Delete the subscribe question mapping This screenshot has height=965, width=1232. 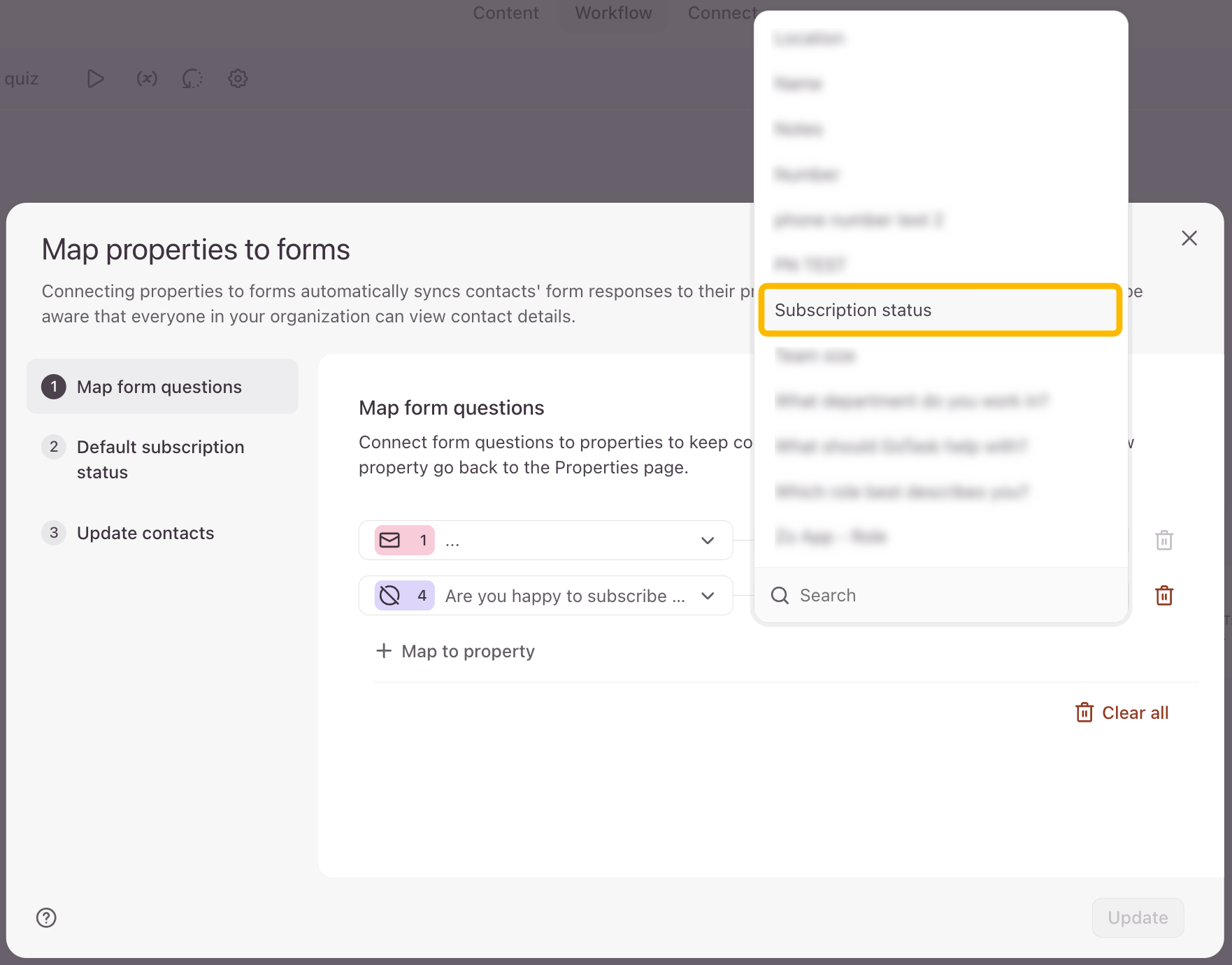pyautogui.click(x=1163, y=596)
